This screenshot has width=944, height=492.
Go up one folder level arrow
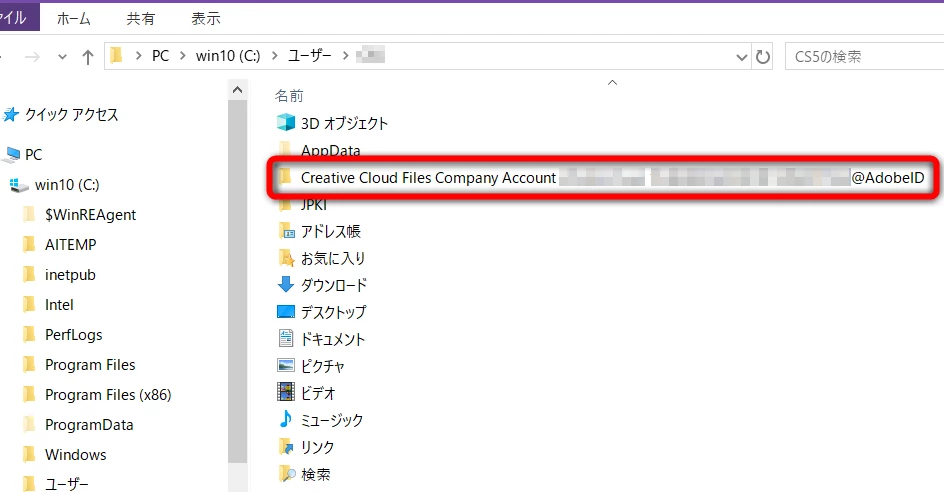88,57
